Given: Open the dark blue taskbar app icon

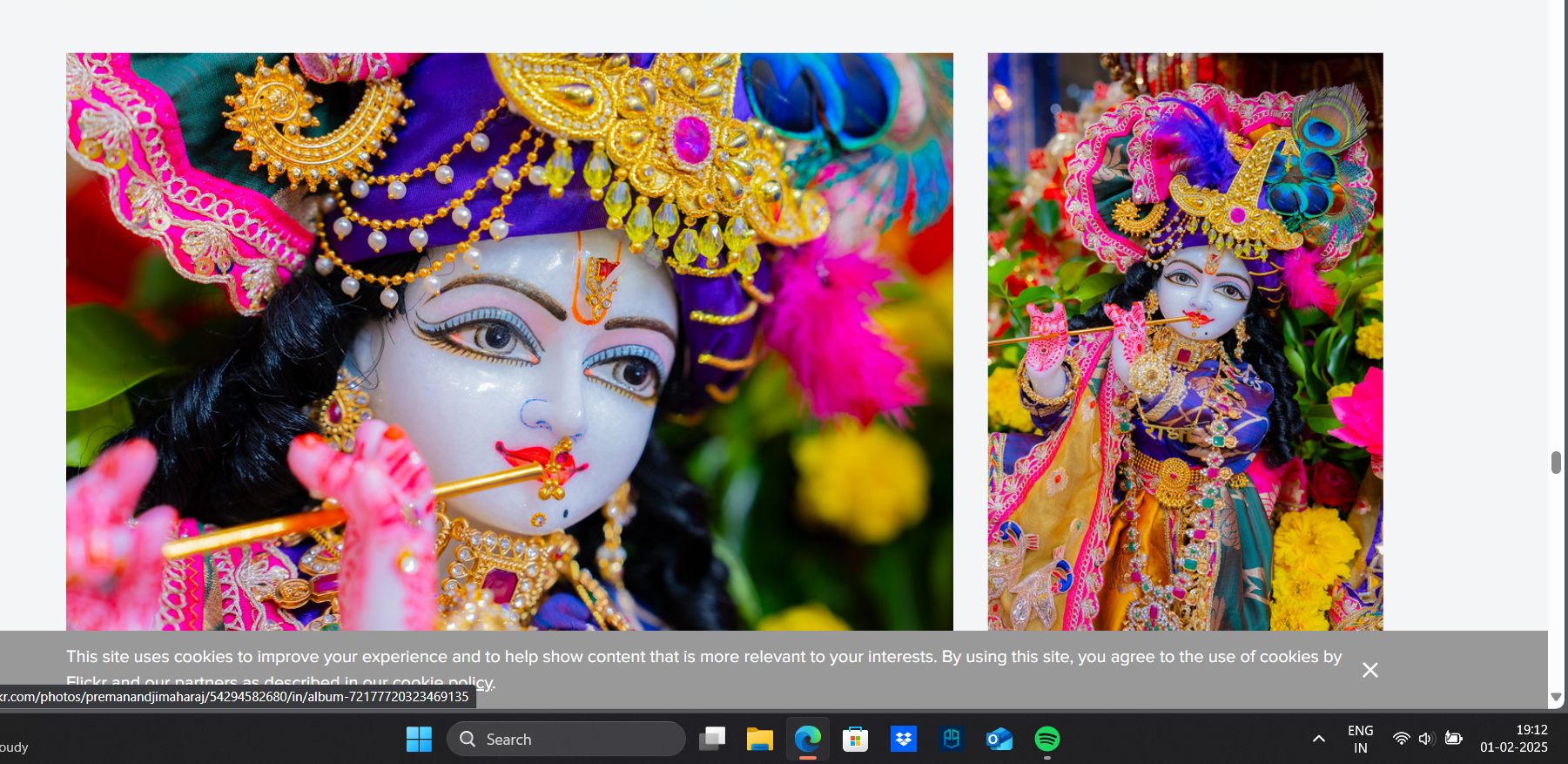Looking at the screenshot, I should (x=952, y=740).
